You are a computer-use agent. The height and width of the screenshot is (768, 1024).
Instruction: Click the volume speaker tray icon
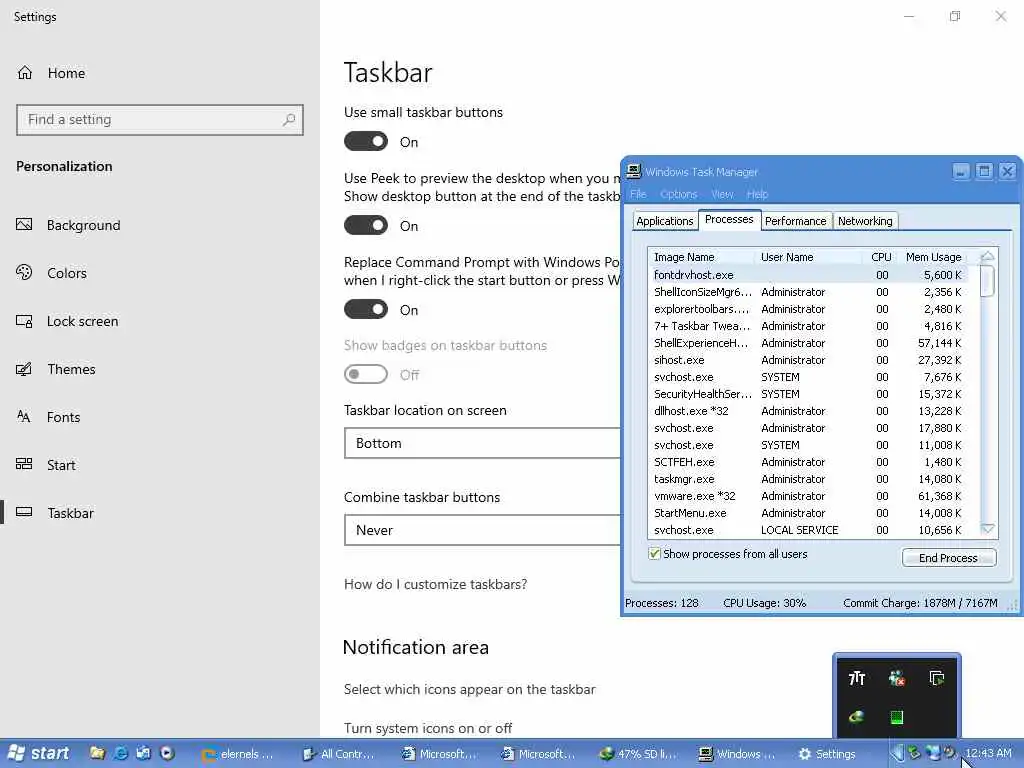(x=949, y=754)
